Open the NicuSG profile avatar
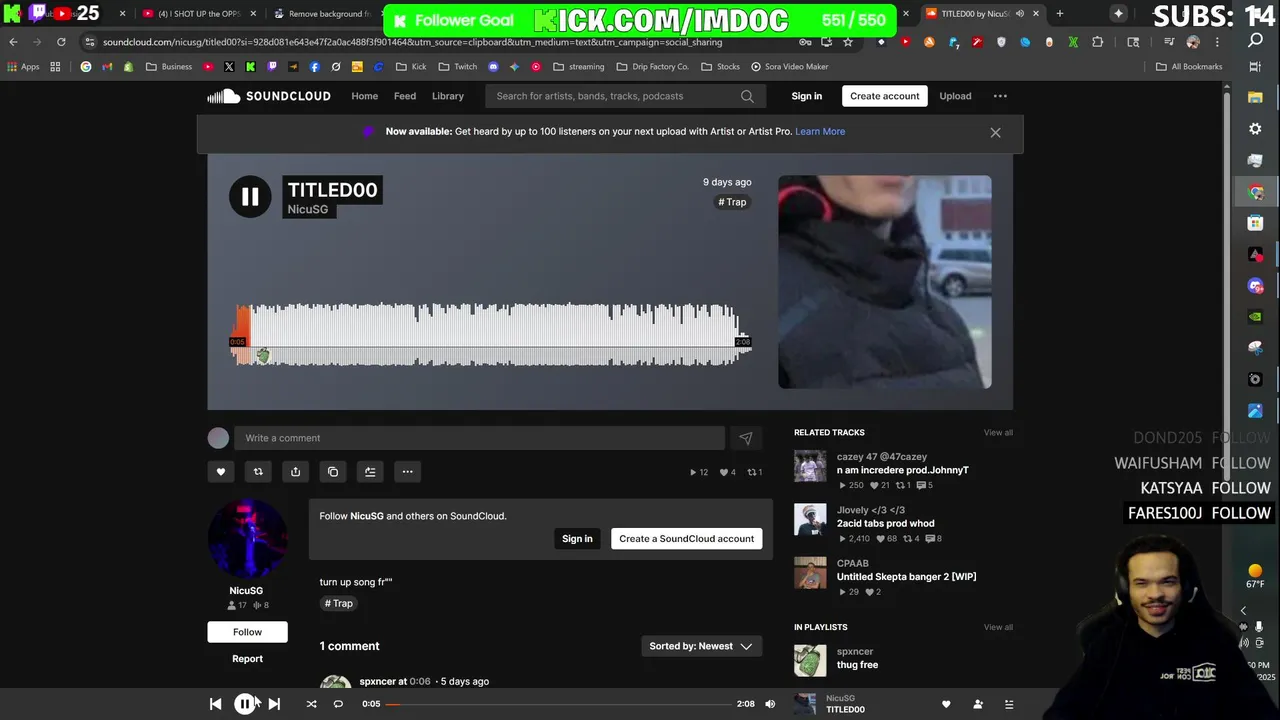 (247, 538)
